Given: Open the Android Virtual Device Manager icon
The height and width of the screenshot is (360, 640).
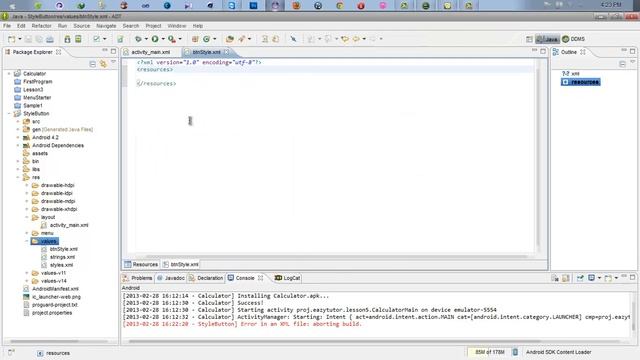Looking at the screenshot, I should point(78,39).
